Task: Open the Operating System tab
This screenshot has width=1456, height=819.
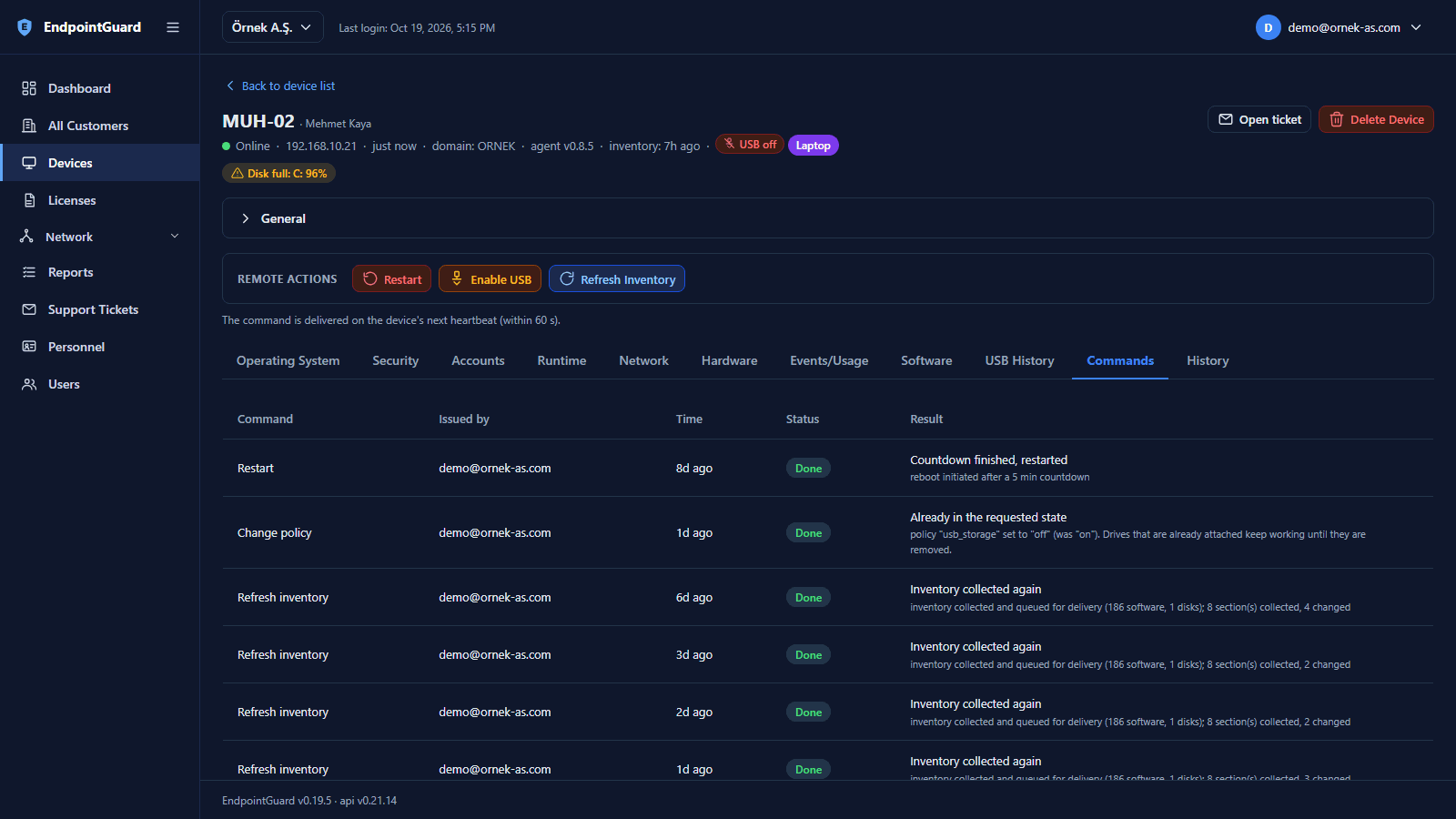Action: (x=288, y=361)
